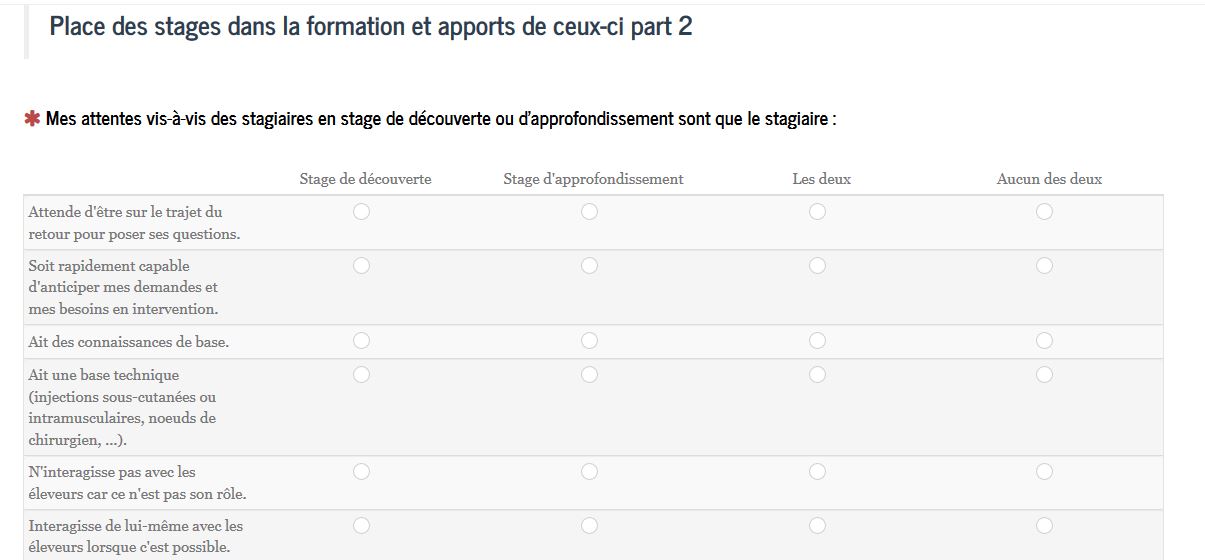Select 'Stage de découverte' for 'Interagisse de lui-même' row
Screen dimensions: 1205x560
click(x=361, y=525)
